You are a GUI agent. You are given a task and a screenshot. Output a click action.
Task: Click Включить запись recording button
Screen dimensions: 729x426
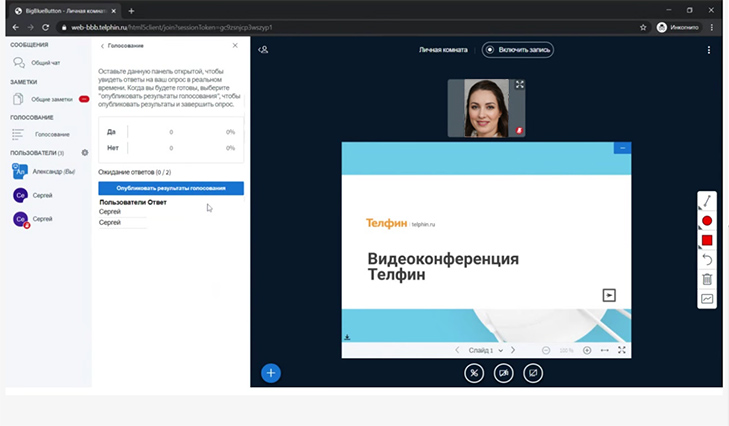pyautogui.click(x=517, y=50)
